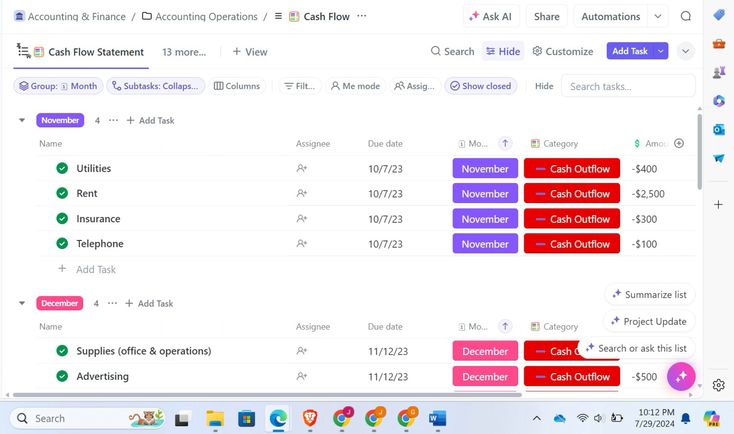
Task: Open the Edge sidebar Outlook icon
Action: pos(719,129)
